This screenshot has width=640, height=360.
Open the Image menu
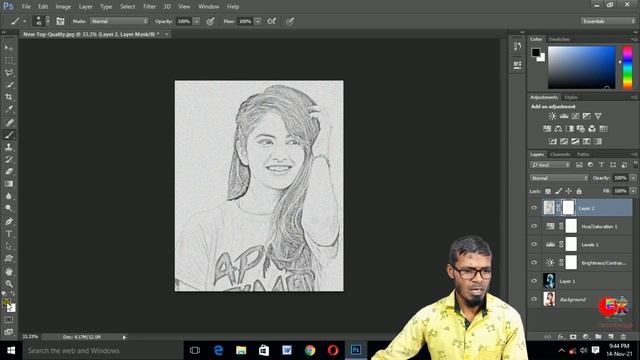[x=63, y=7]
